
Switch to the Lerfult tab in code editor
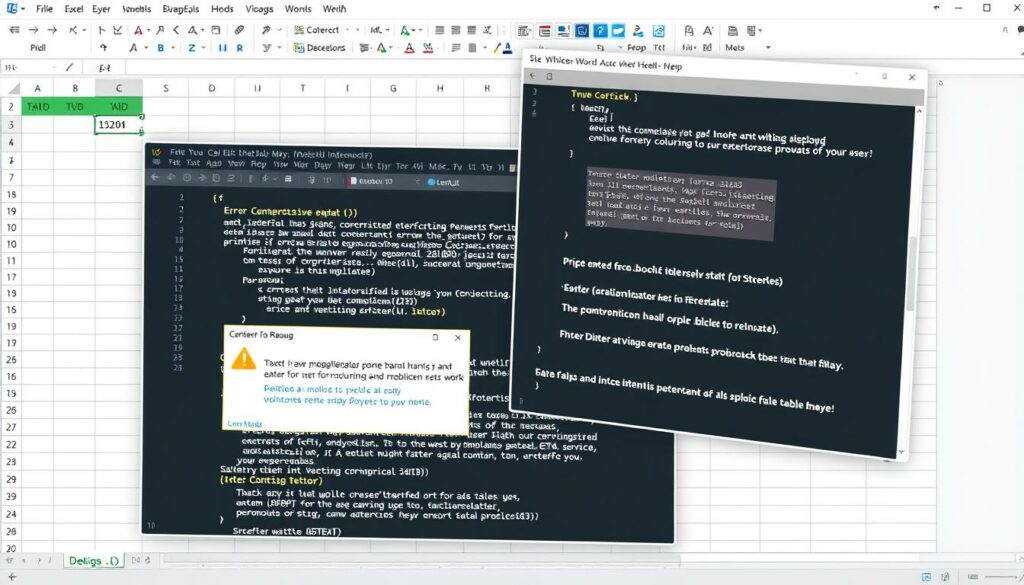443,182
